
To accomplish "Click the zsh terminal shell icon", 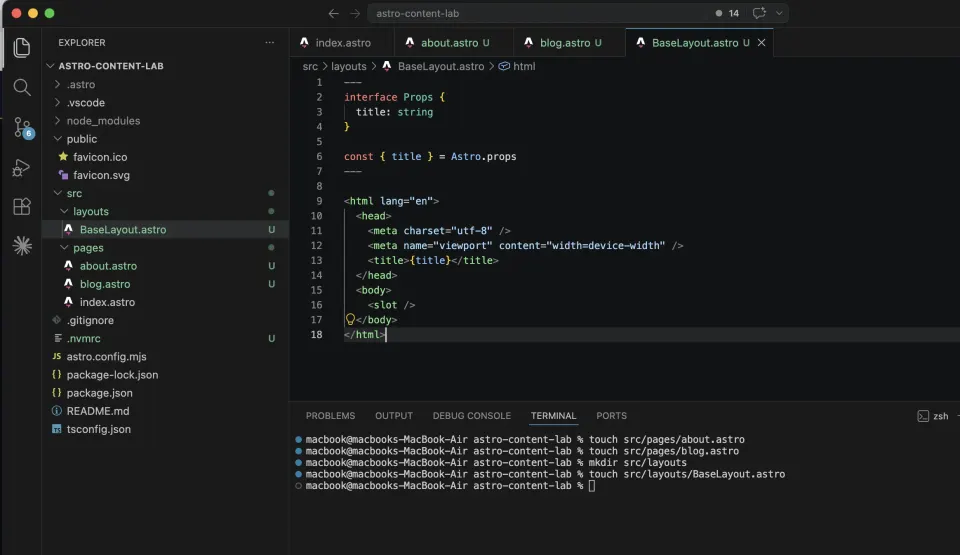I will click(923, 416).
